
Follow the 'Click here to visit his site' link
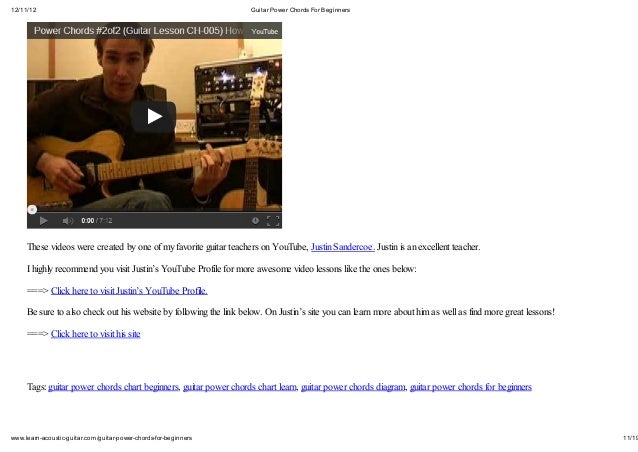(96, 334)
